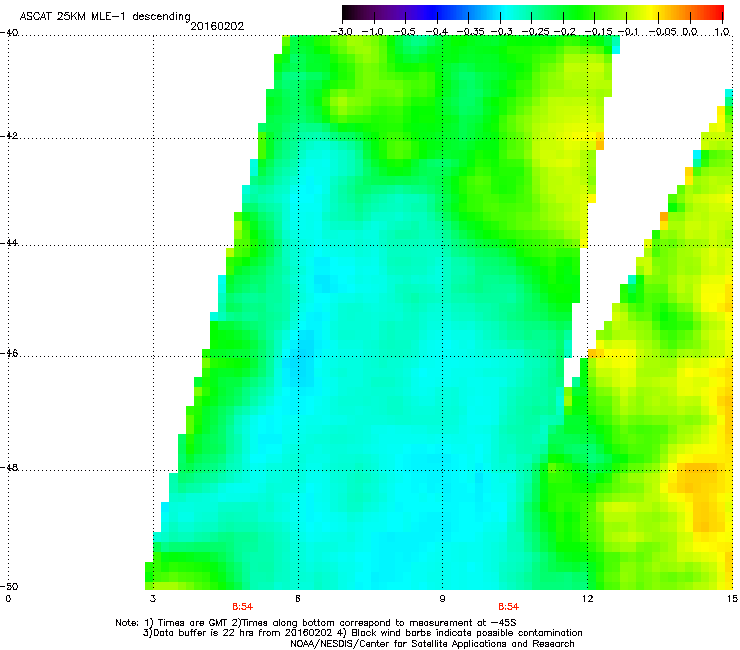Click the NOAA/NESDIS Center for Satellite Applications credit
Image resolution: width=740 pixels, height=650 pixels.
(x=432, y=644)
